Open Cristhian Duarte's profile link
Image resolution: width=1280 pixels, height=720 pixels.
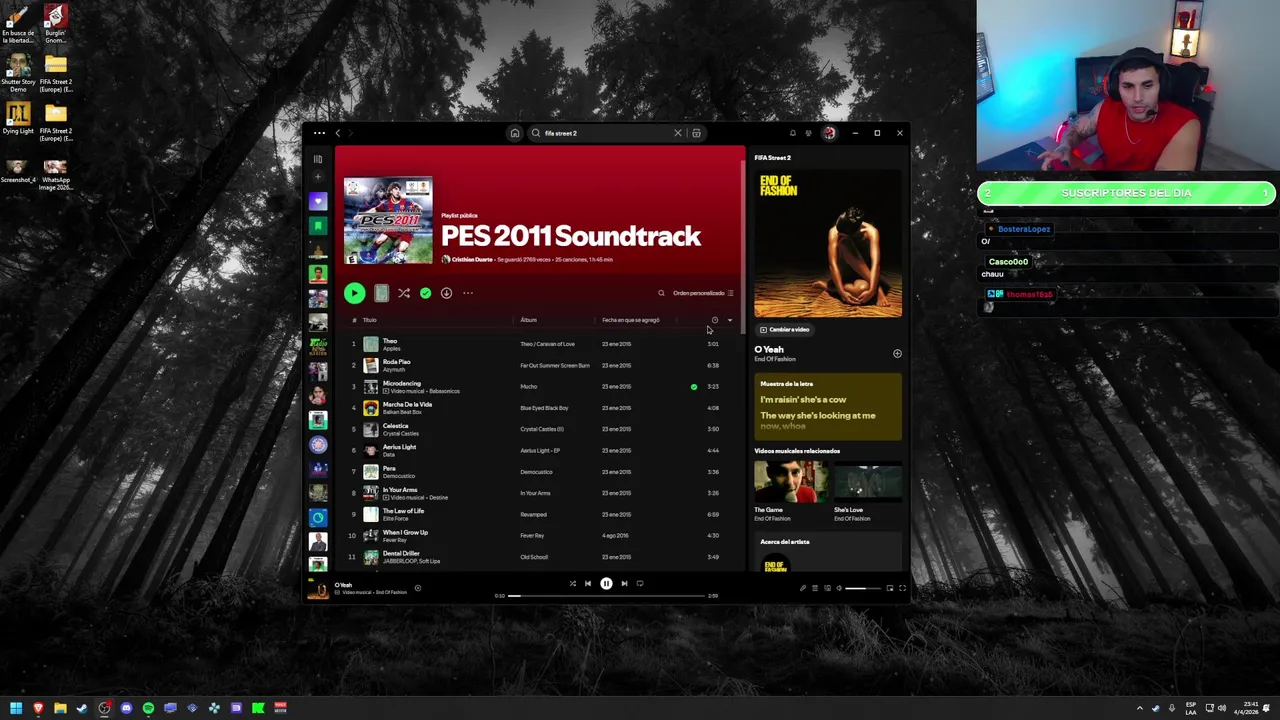pyautogui.click(x=472, y=259)
